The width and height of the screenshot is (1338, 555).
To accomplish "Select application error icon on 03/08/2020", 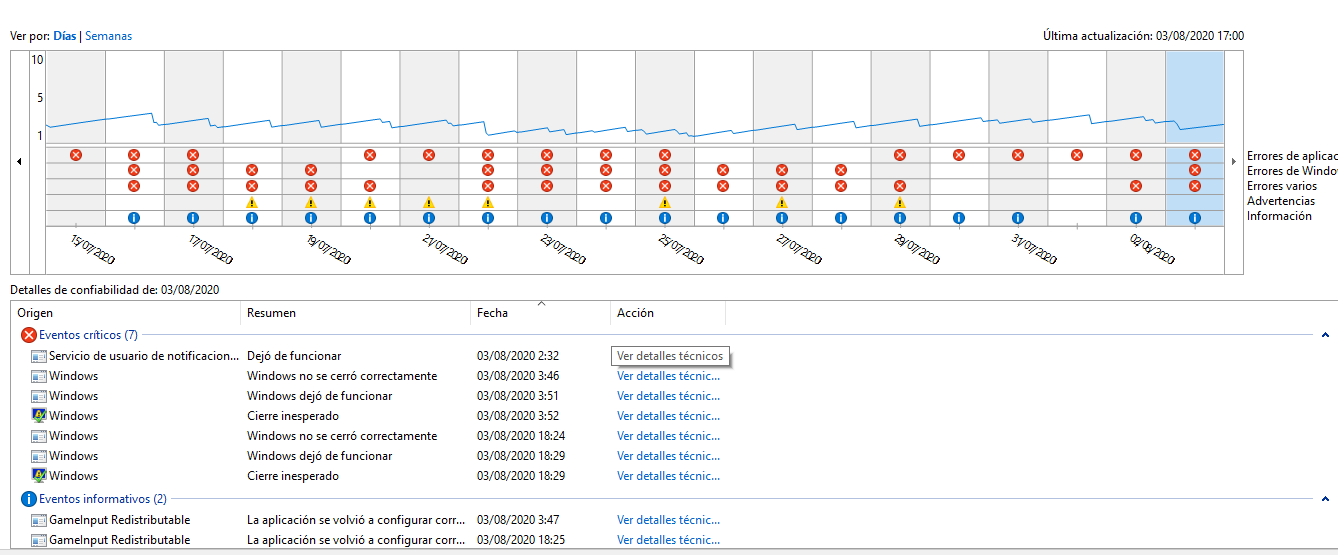I will pos(1195,155).
